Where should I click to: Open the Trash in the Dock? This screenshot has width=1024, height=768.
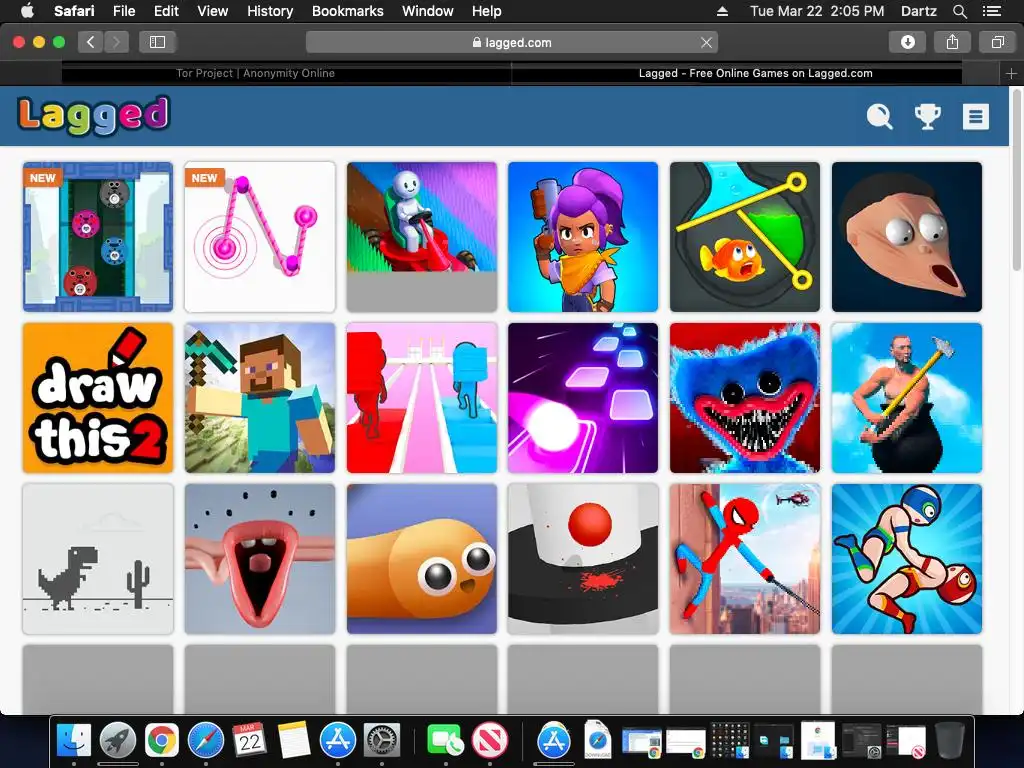[x=950, y=740]
